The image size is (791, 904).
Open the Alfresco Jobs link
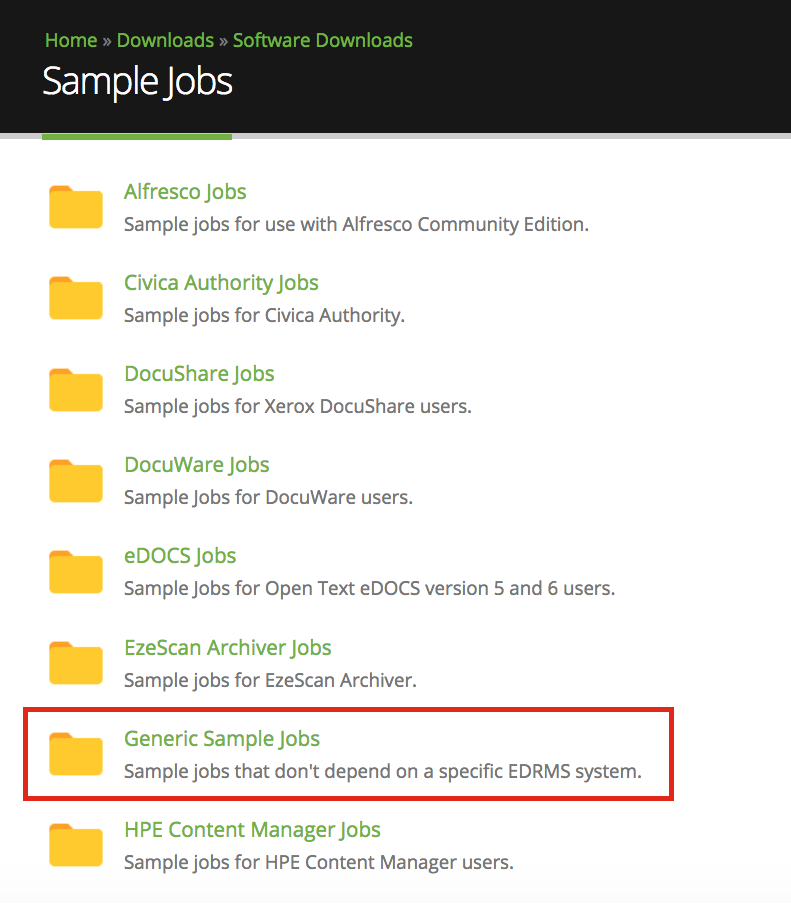pos(185,192)
